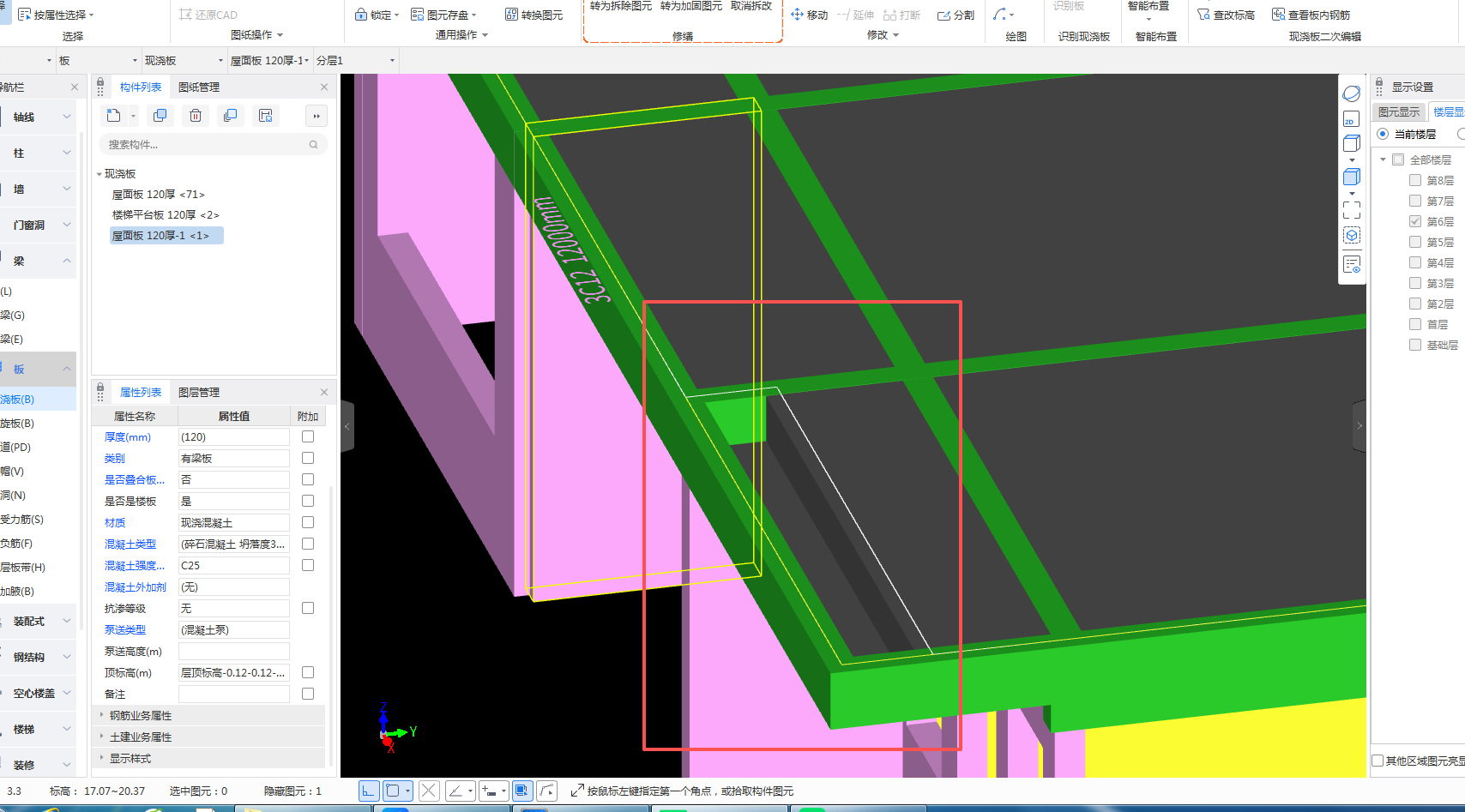Check the 第8层 floor checkbox
This screenshot has height=812, width=1465.
(x=1415, y=180)
